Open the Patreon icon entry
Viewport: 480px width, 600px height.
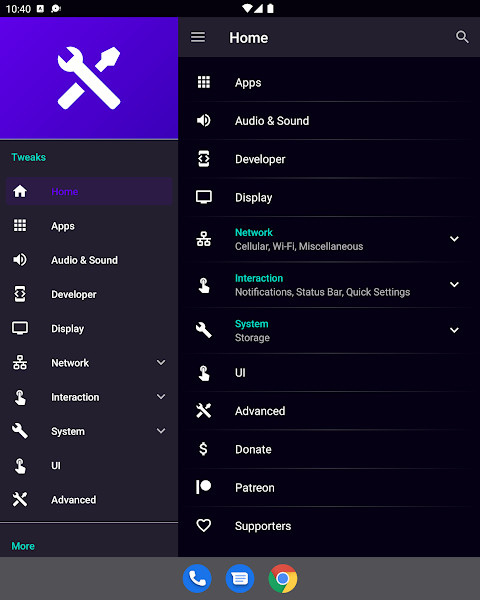pyautogui.click(x=203, y=487)
